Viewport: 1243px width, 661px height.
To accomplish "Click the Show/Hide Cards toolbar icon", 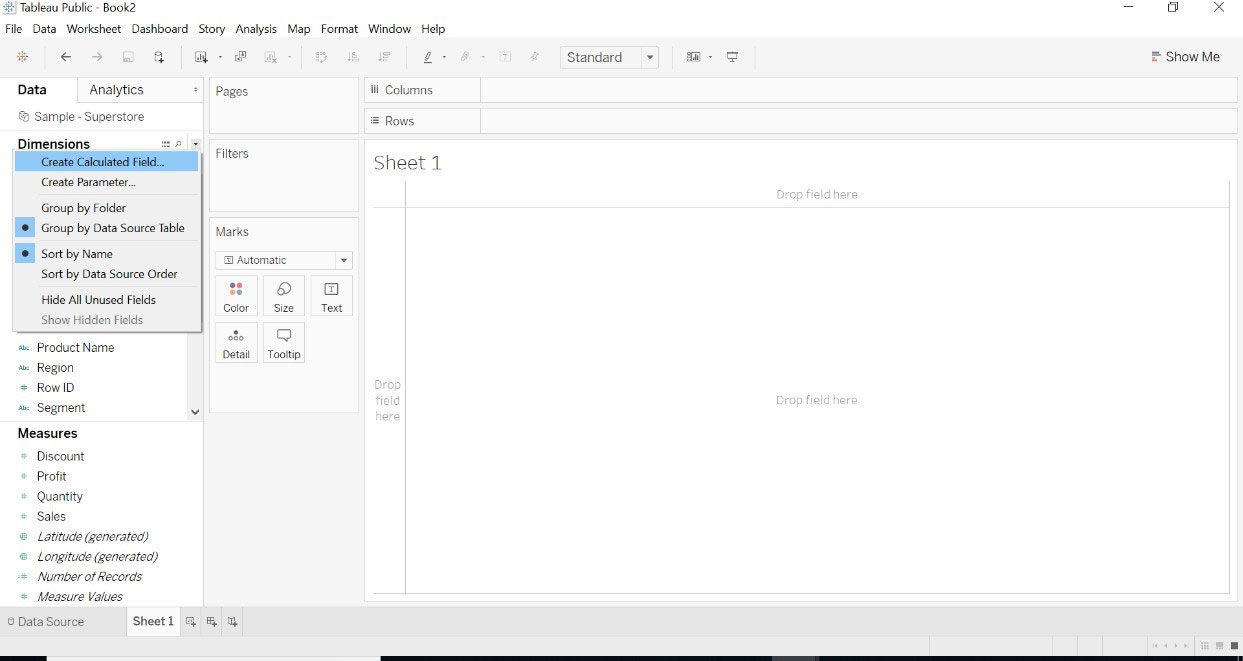I will click(693, 57).
